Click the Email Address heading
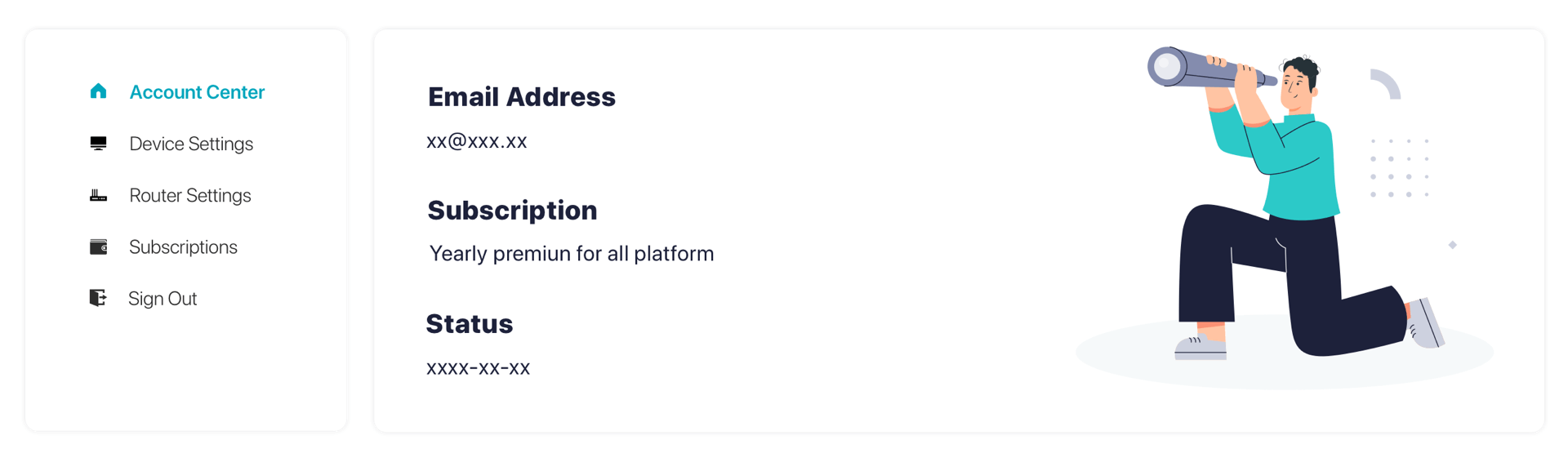Image resolution: width=1568 pixels, height=462 pixels. pyautogui.click(x=522, y=97)
